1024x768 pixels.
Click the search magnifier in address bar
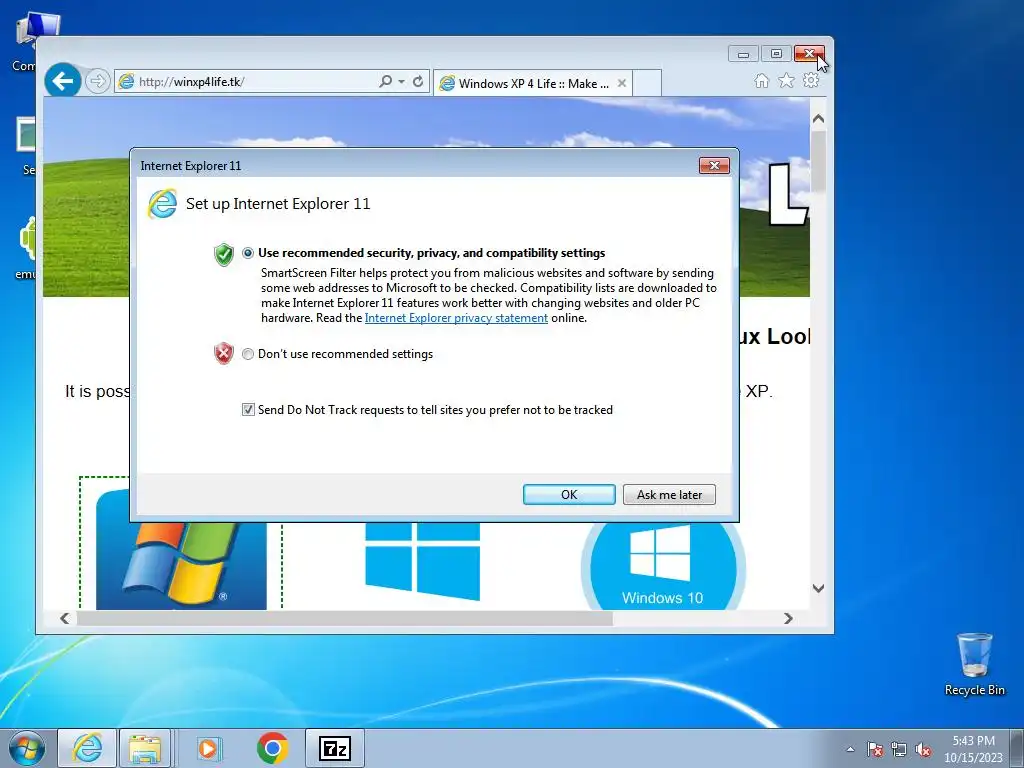pos(385,81)
